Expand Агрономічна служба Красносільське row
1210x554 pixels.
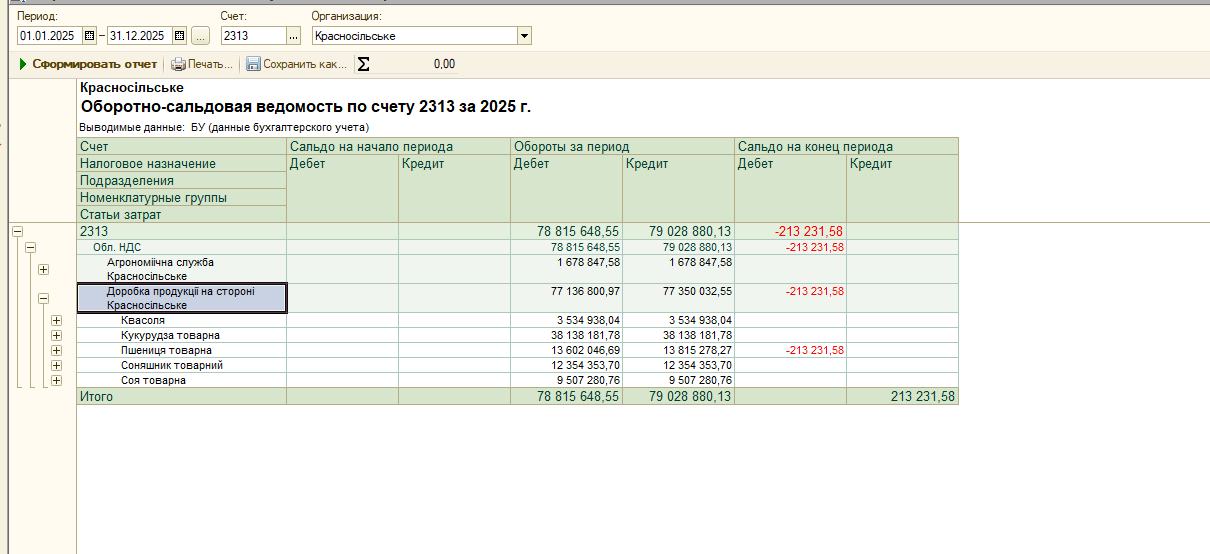click(x=43, y=269)
